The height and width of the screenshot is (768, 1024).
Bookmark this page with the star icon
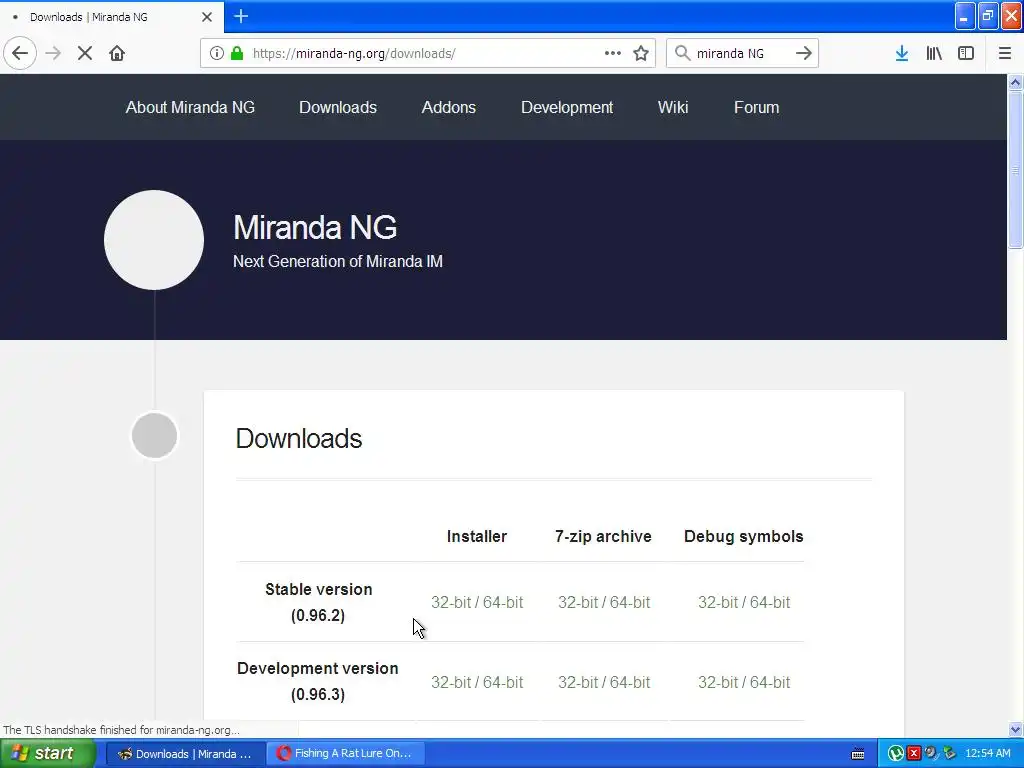click(x=641, y=53)
